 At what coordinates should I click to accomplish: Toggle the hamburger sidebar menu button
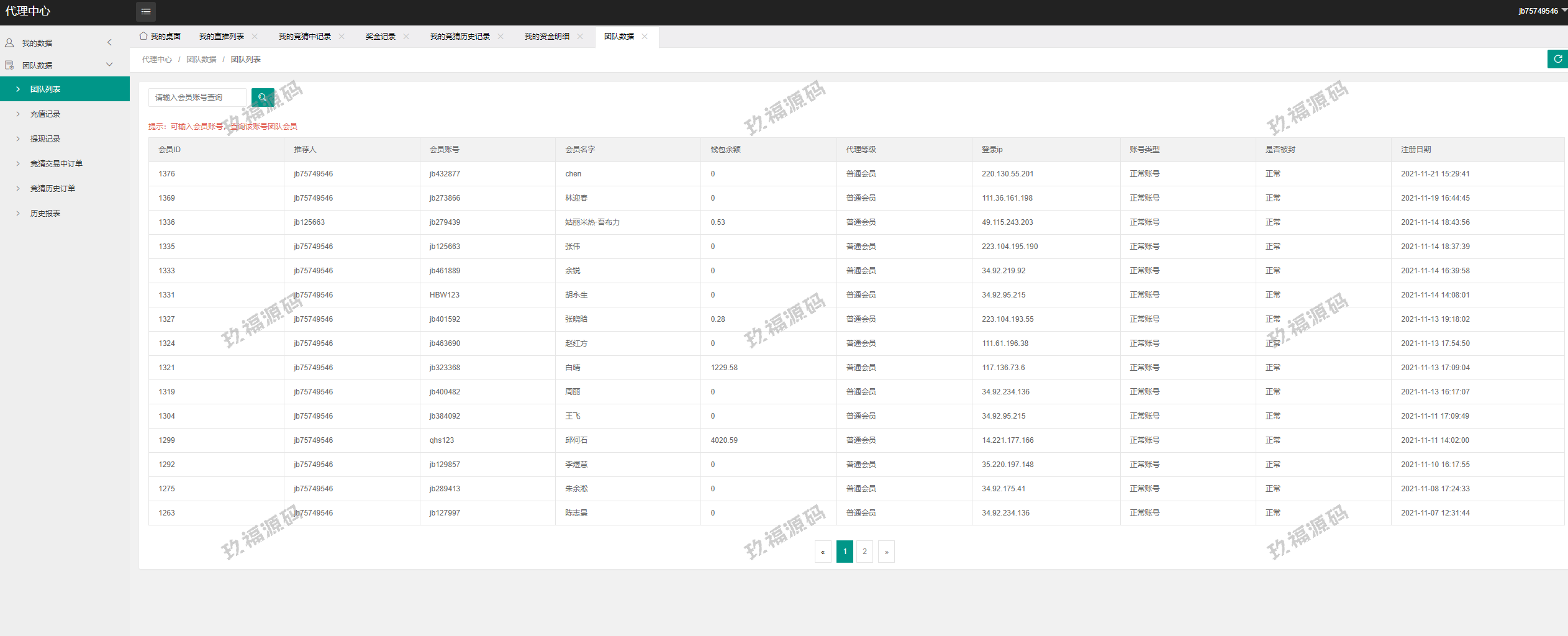pos(146,11)
